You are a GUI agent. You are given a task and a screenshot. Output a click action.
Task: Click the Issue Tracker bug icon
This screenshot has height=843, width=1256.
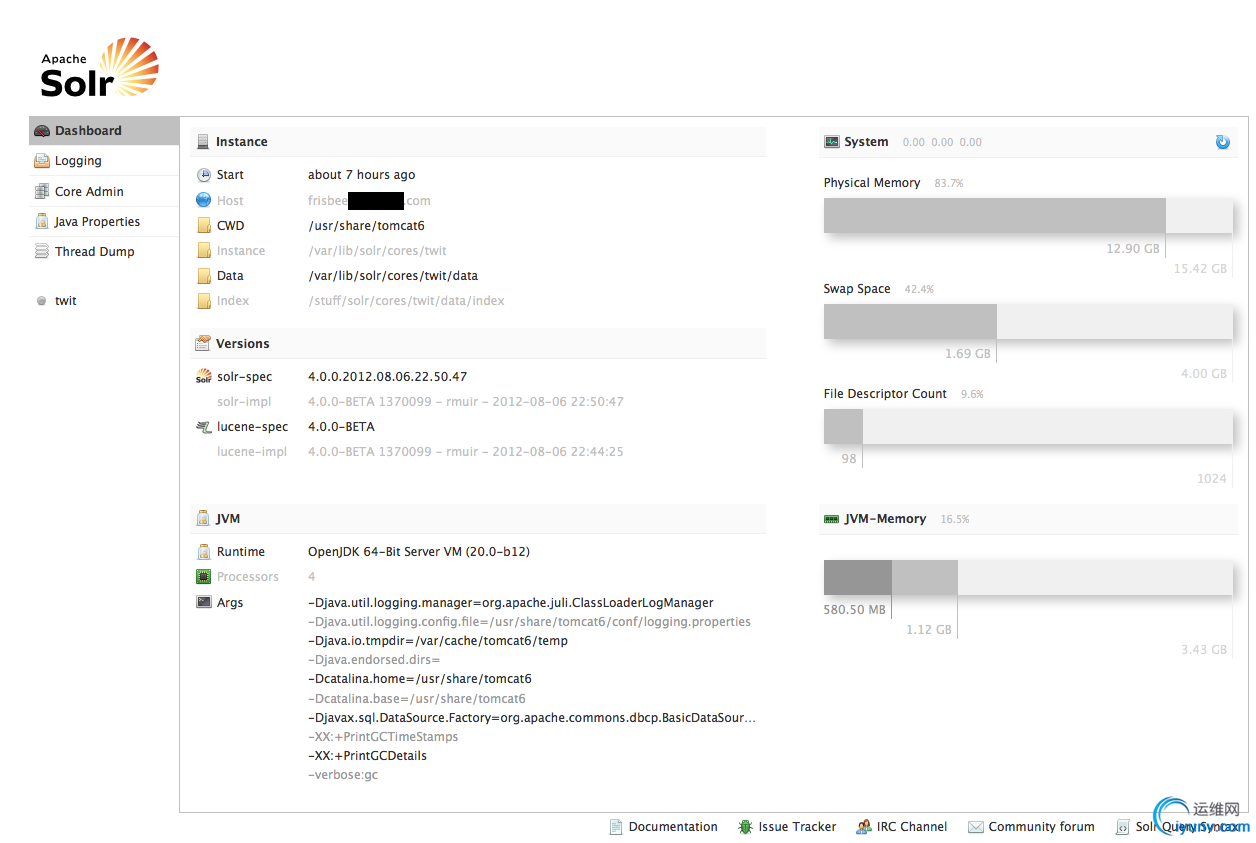tap(746, 827)
